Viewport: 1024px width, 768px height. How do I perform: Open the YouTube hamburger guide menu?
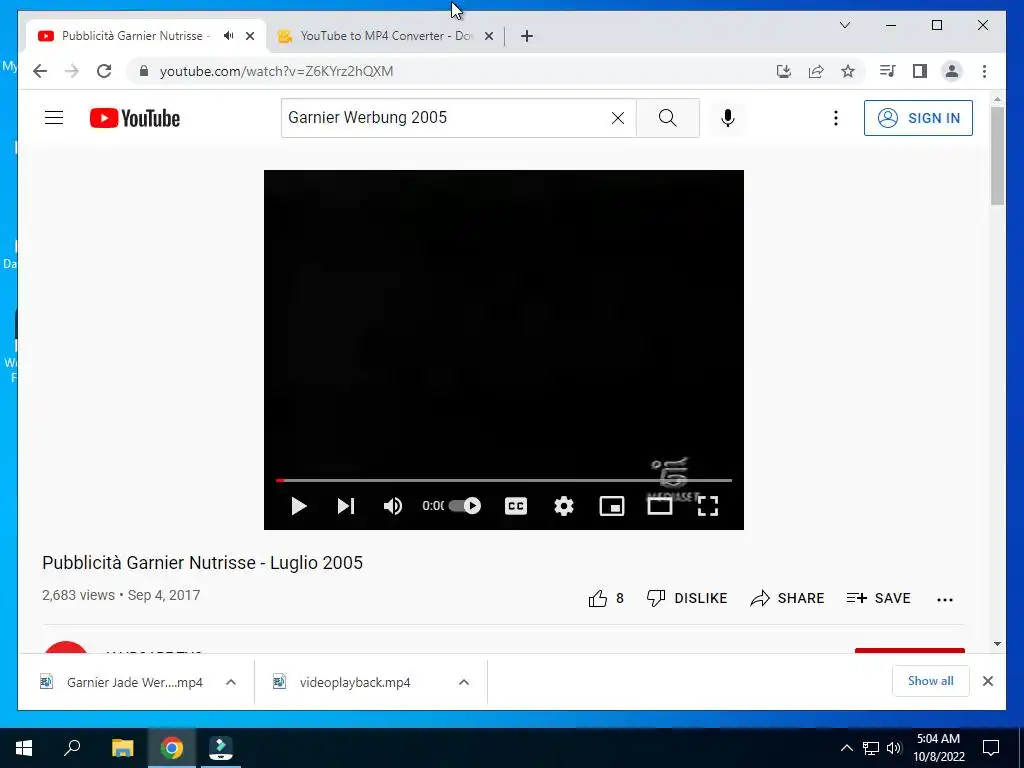pyautogui.click(x=54, y=118)
